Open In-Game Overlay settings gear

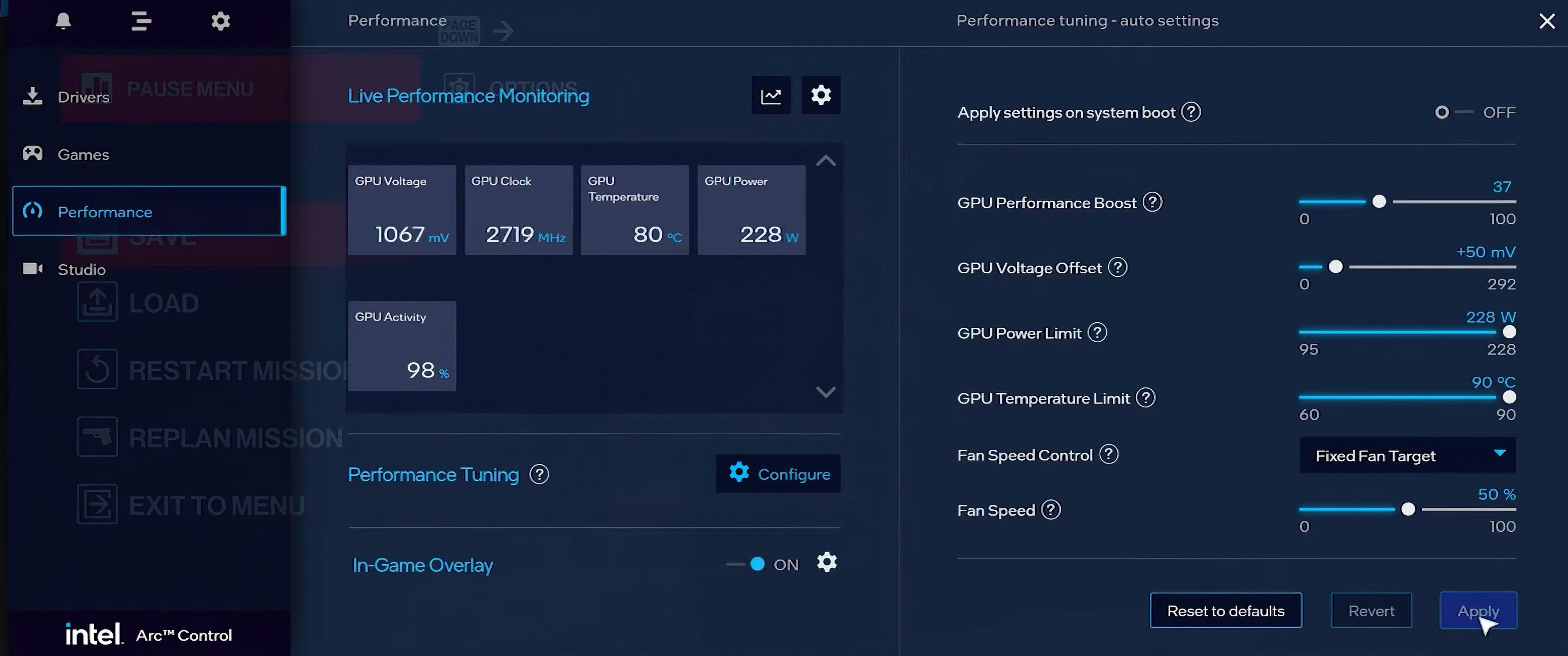(x=826, y=562)
